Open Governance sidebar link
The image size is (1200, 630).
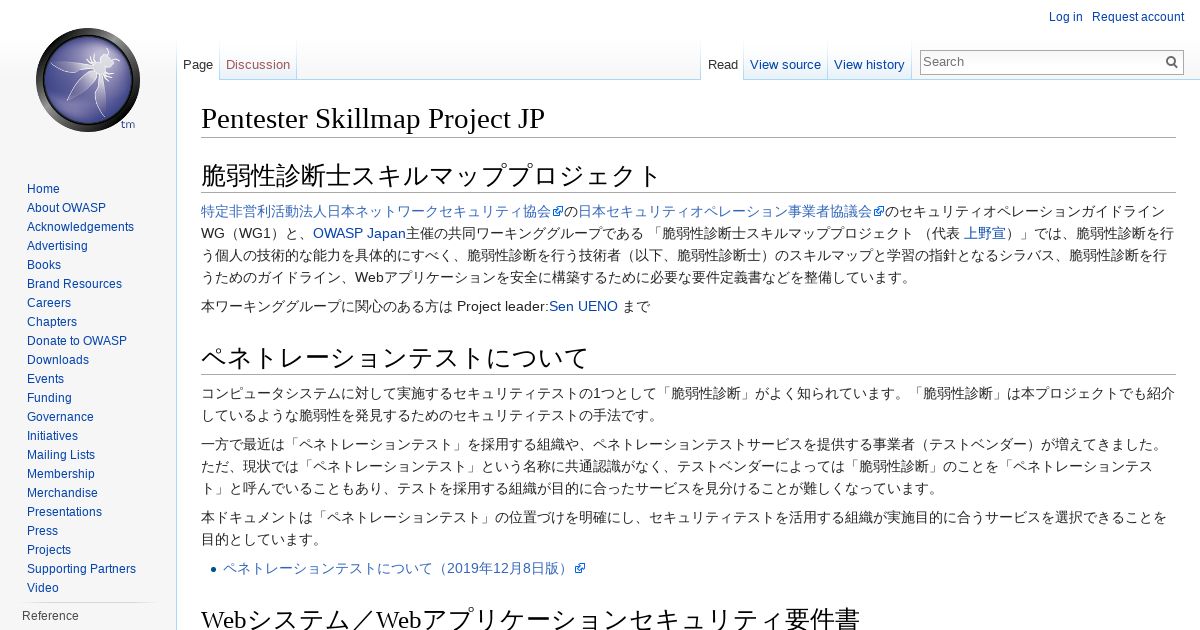pyautogui.click(x=60, y=417)
